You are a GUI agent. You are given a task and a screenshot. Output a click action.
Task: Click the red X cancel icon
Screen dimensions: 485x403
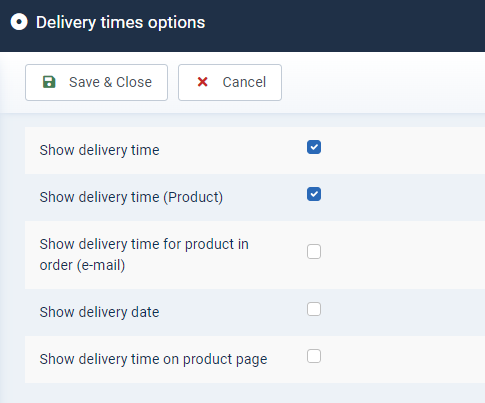pos(202,82)
